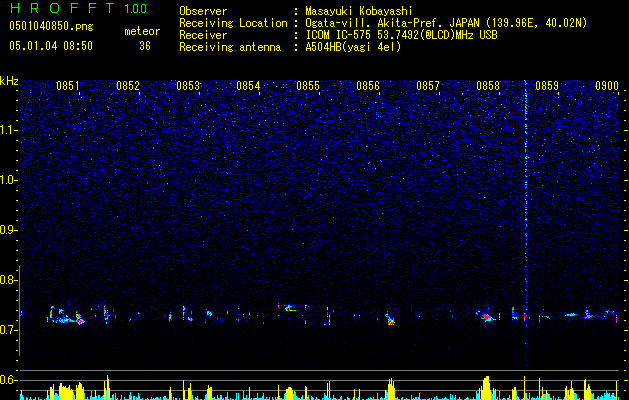
Task: Click the 0853 time marker
Action: click(188, 86)
